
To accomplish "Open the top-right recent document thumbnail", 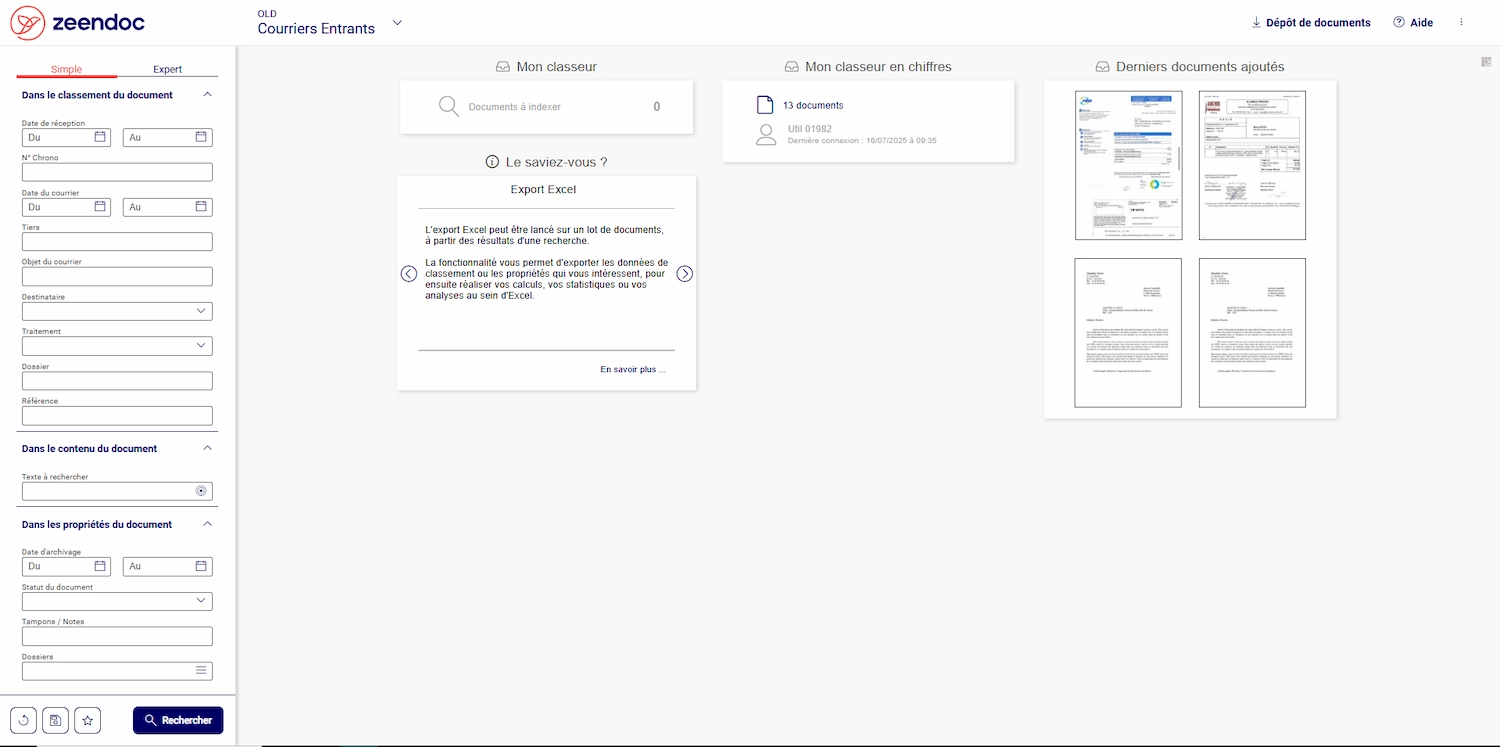I will click(x=1252, y=165).
